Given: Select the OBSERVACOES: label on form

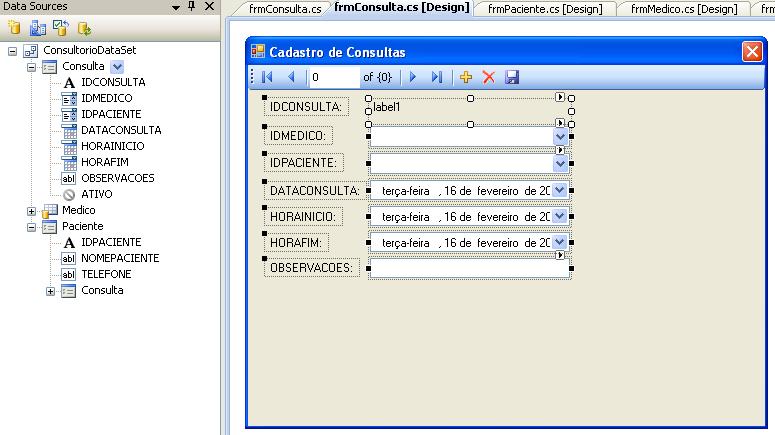Looking at the screenshot, I should [x=311, y=268].
